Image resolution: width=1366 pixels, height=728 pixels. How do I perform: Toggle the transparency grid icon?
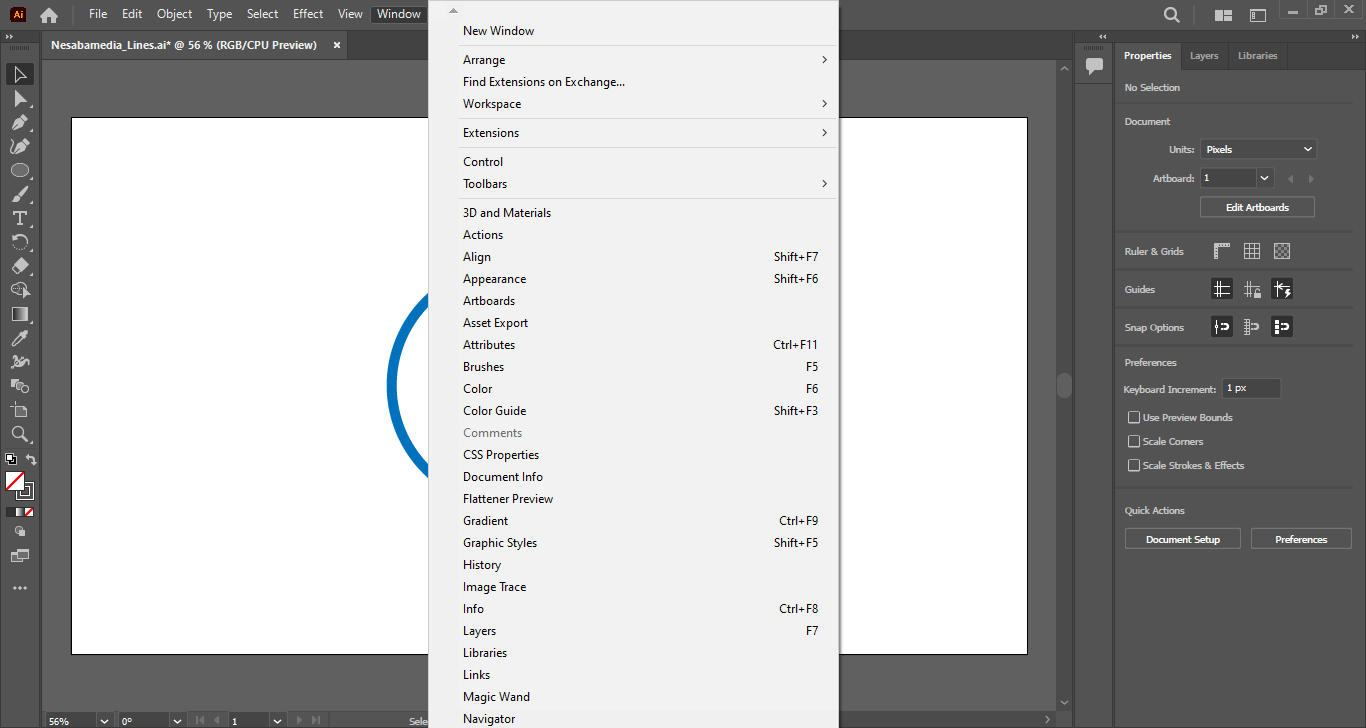[1282, 251]
